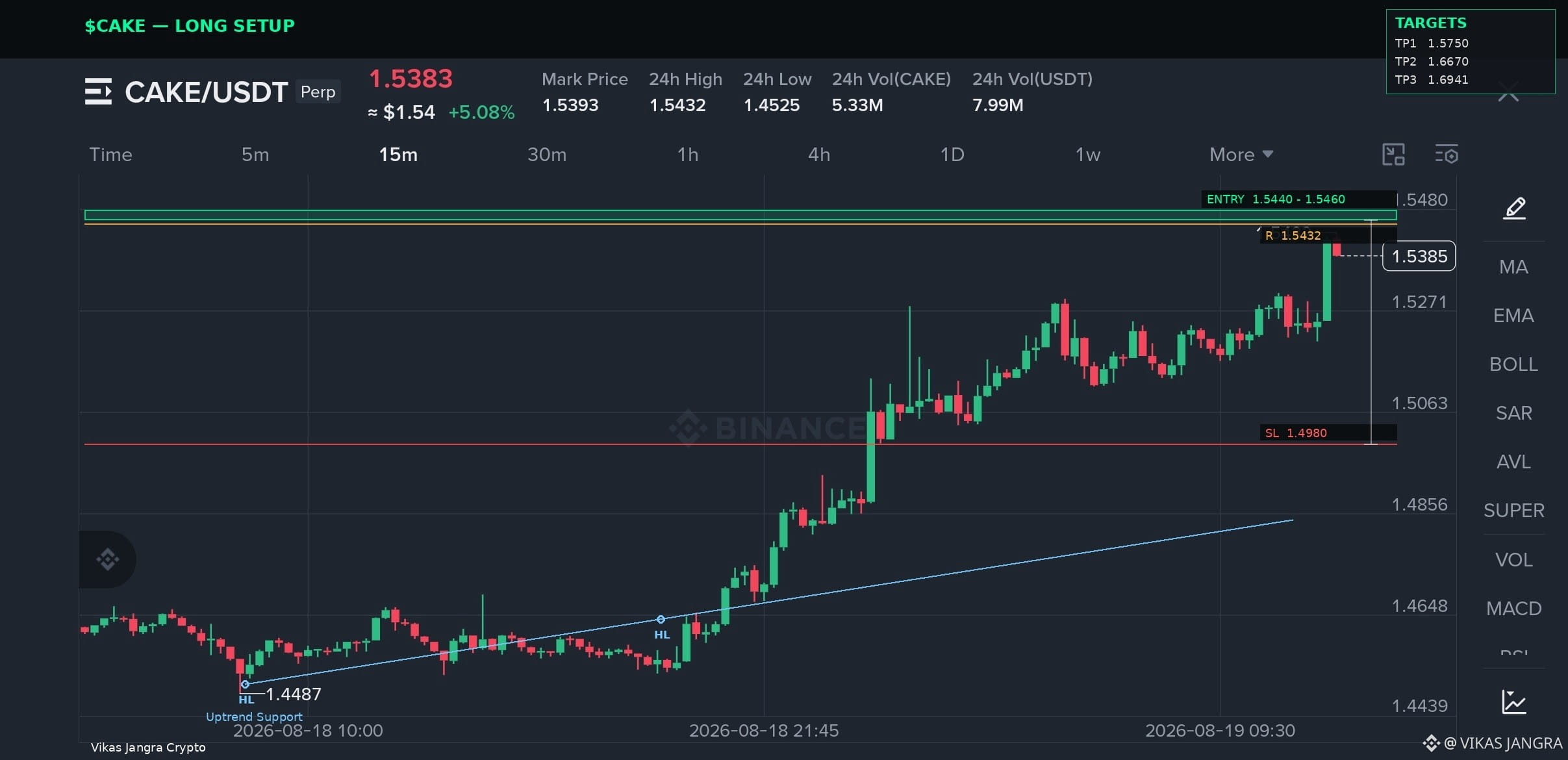Toggle the VOL indicator
The width and height of the screenshot is (1568, 760).
[x=1513, y=560]
